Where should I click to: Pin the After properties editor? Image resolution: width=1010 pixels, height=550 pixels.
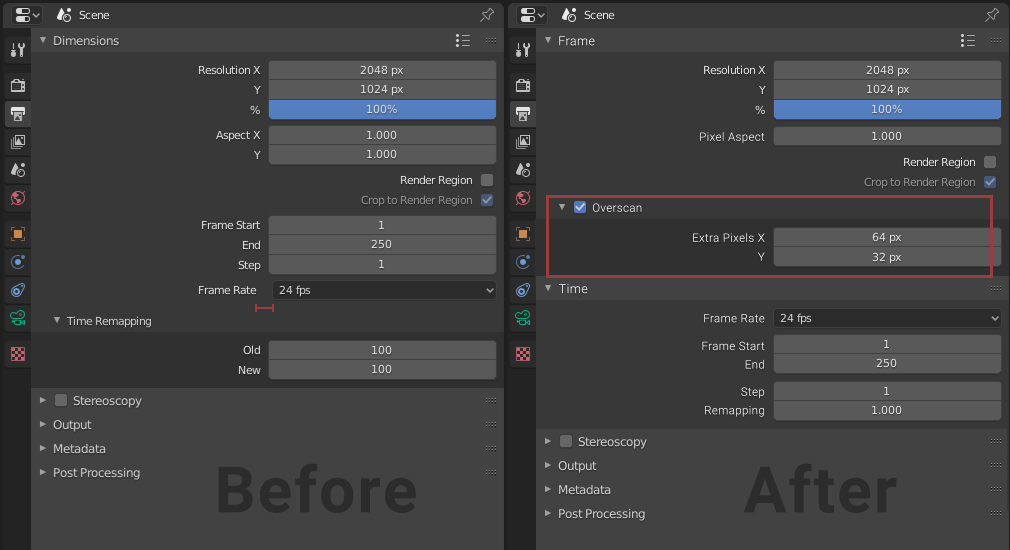992,14
